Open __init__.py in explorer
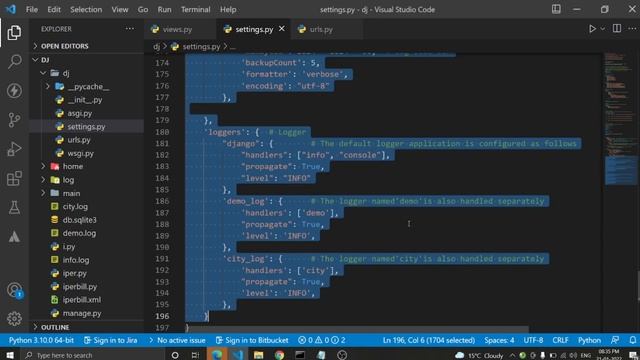 (x=85, y=100)
